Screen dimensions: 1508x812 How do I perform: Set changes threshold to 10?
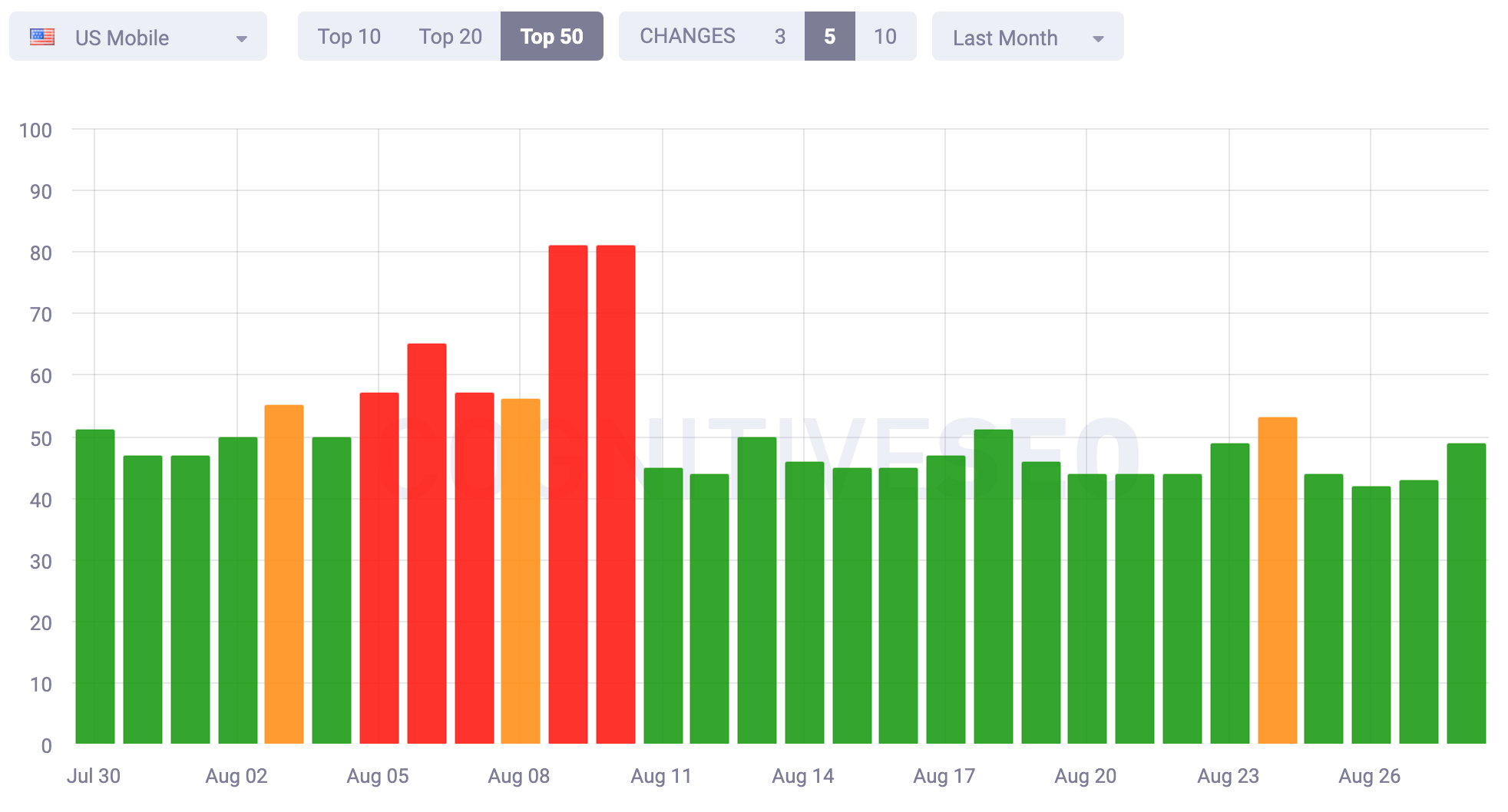[x=885, y=36]
